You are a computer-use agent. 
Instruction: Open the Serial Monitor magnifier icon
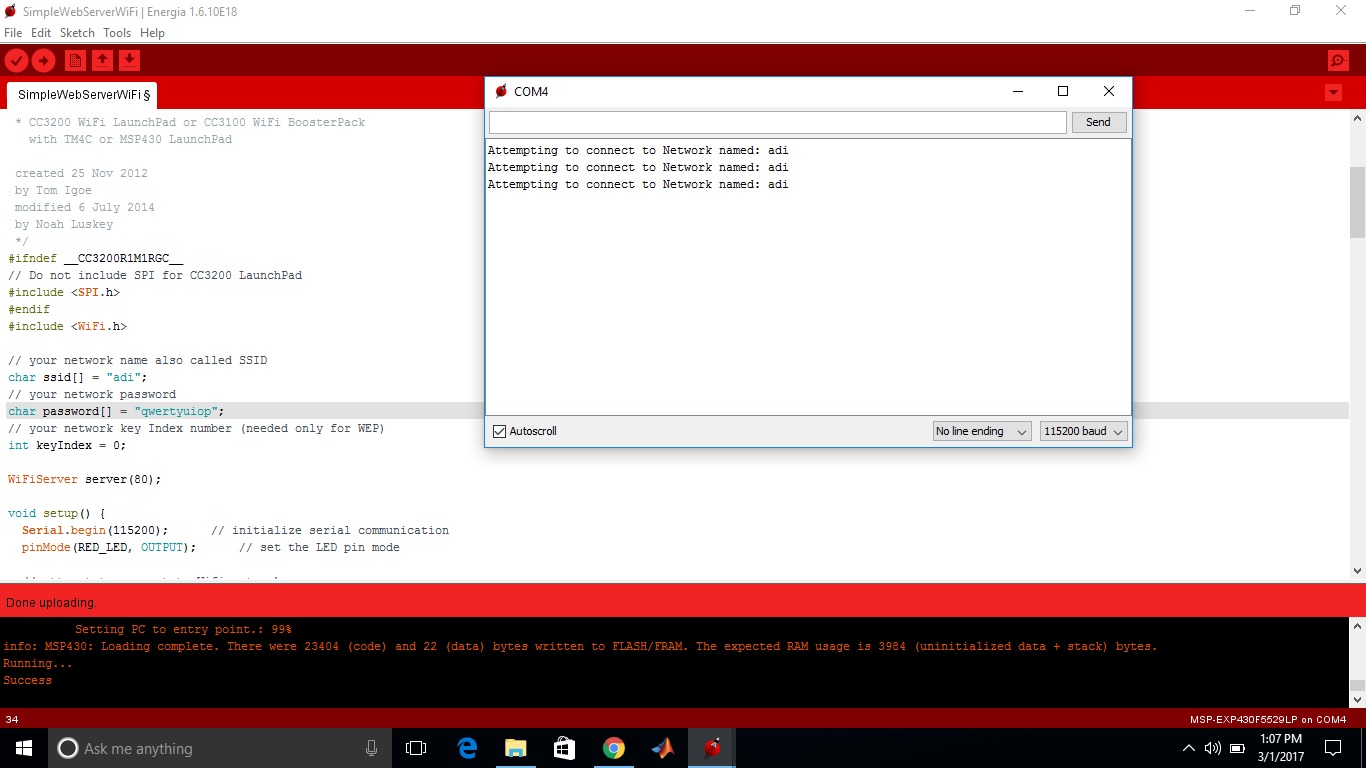click(1338, 61)
